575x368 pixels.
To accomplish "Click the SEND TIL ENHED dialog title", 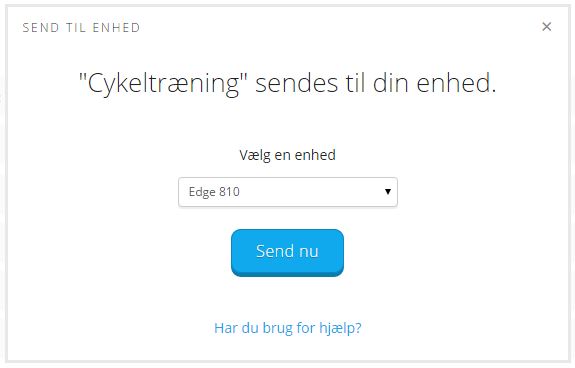I will pos(81,27).
